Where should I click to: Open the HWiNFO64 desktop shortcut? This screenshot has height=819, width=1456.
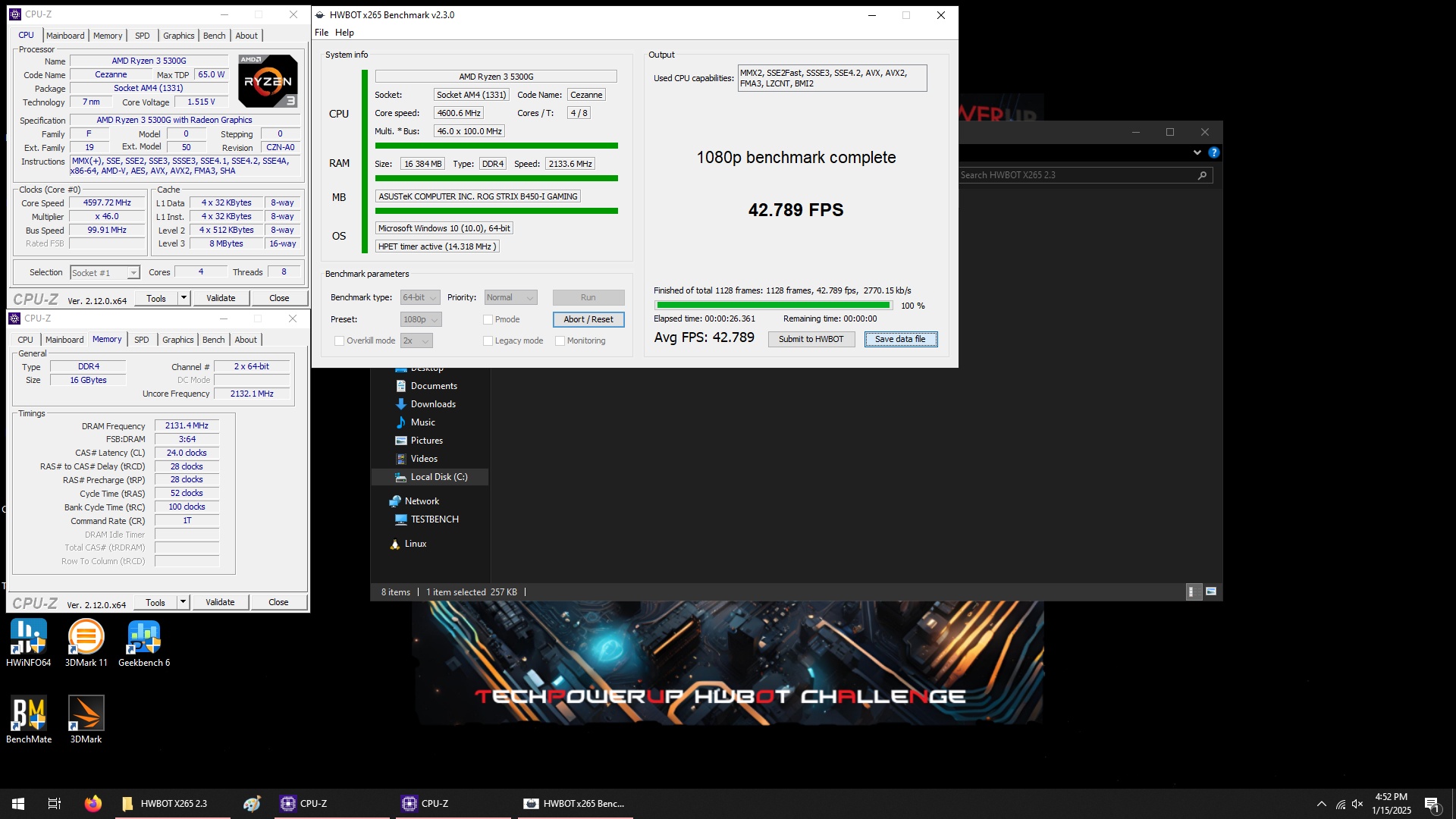pos(29,642)
